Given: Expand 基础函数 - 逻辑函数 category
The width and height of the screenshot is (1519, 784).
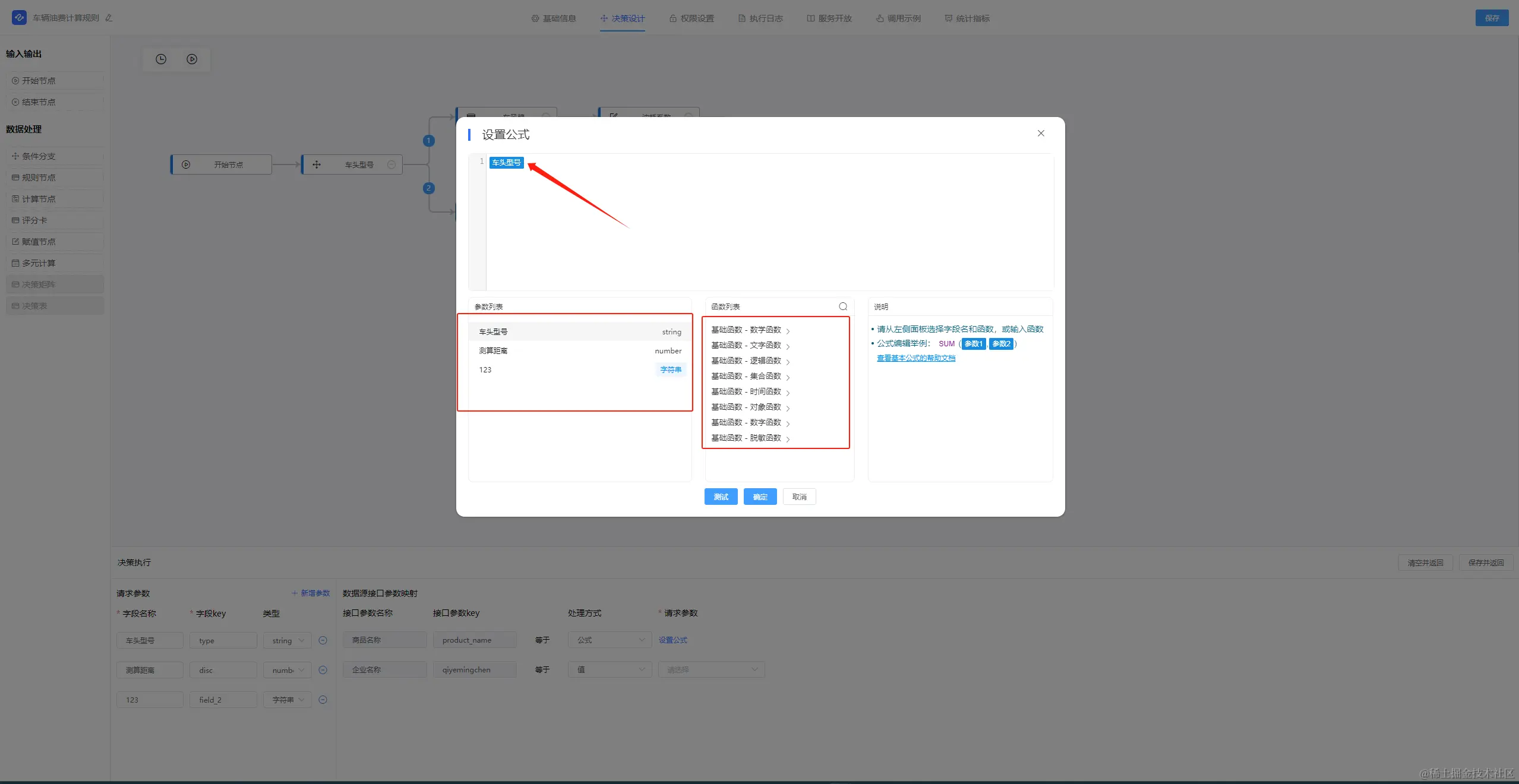Looking at the screenshot, I should 750,361.
